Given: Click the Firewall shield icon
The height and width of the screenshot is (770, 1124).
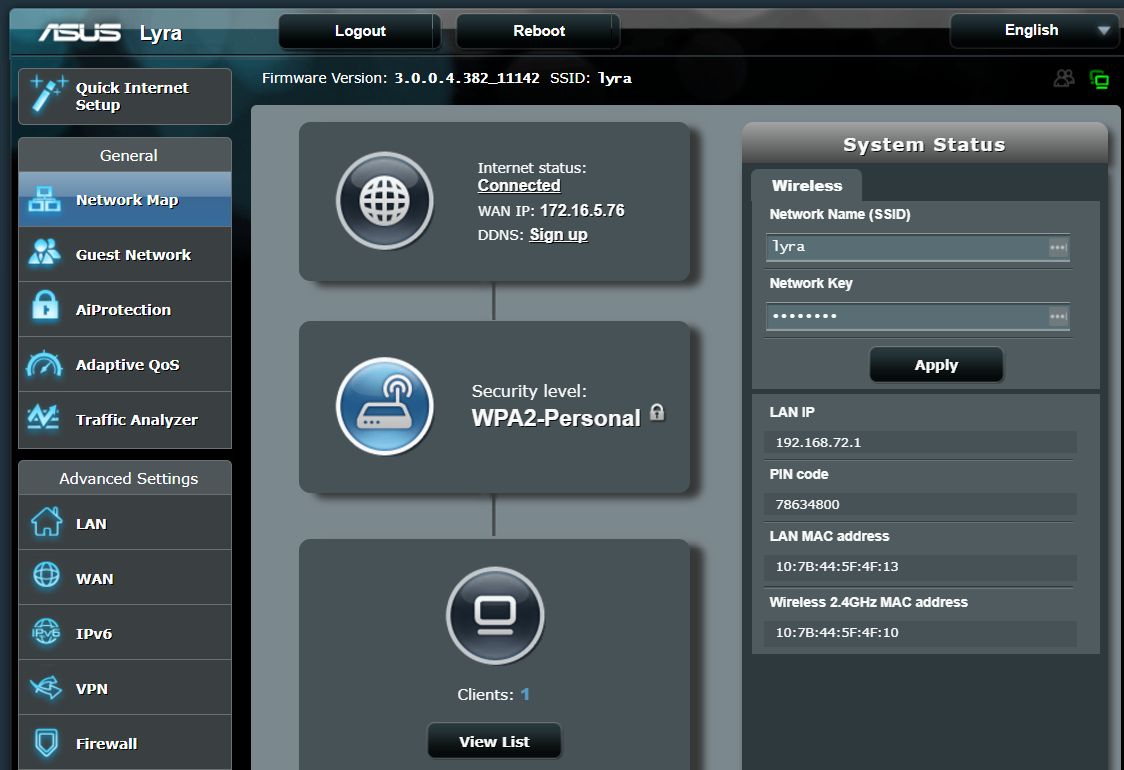Looking at the screenshot, I should click(x=47, y=742).
